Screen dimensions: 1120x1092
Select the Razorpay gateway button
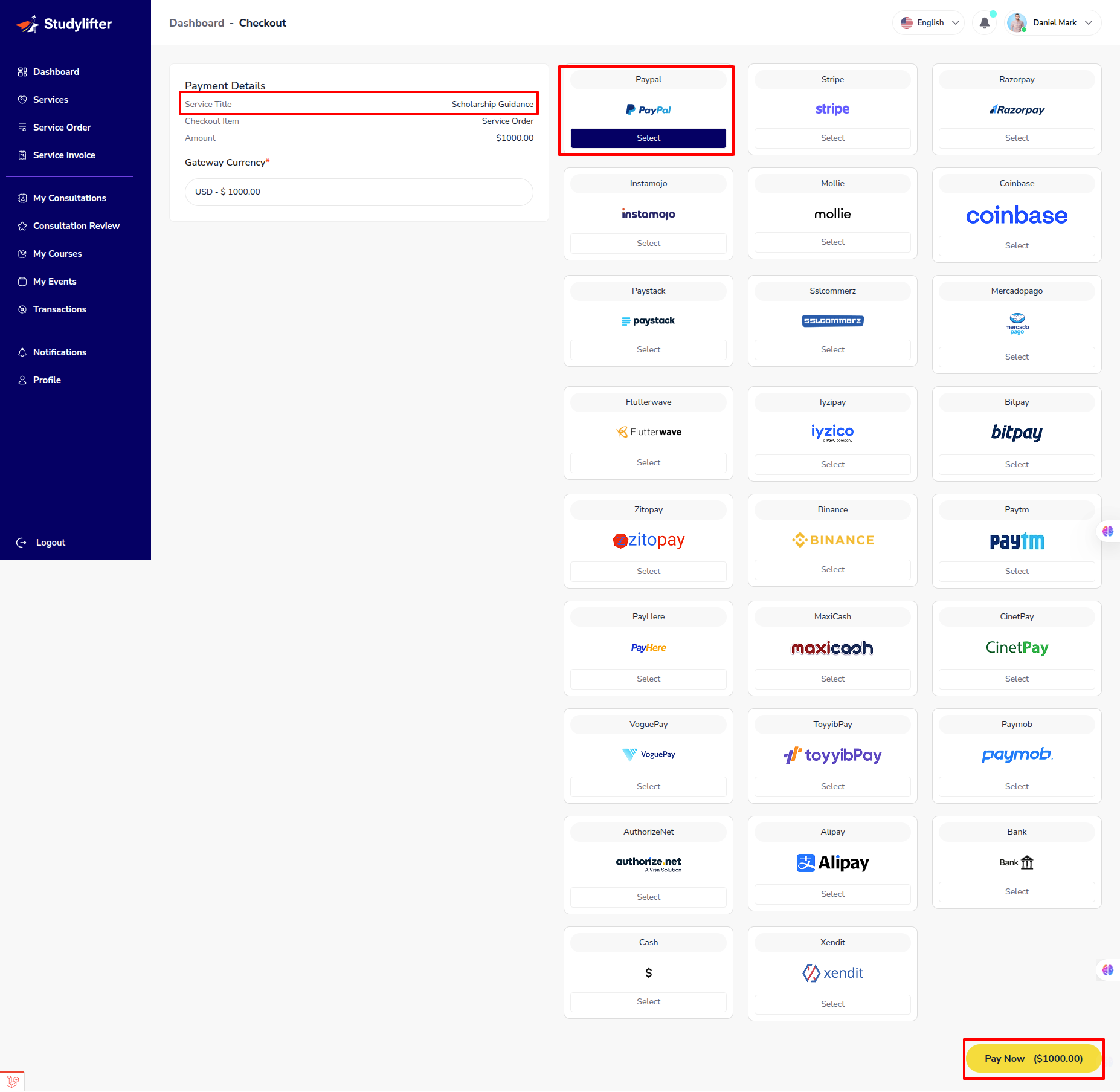1017,138
